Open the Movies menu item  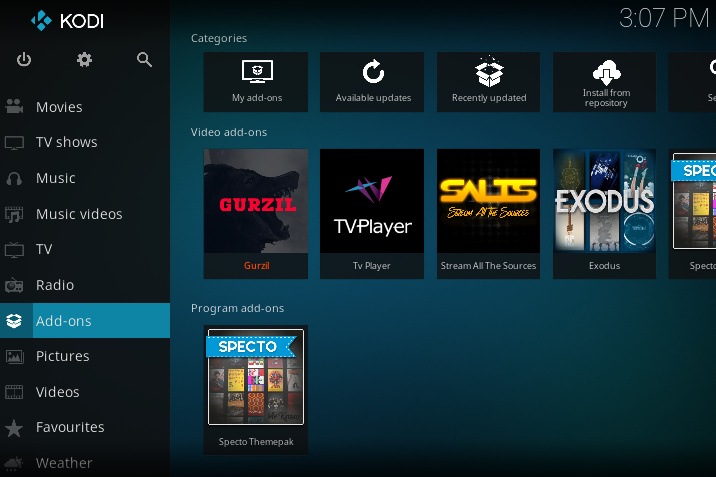tap(85, 107)
